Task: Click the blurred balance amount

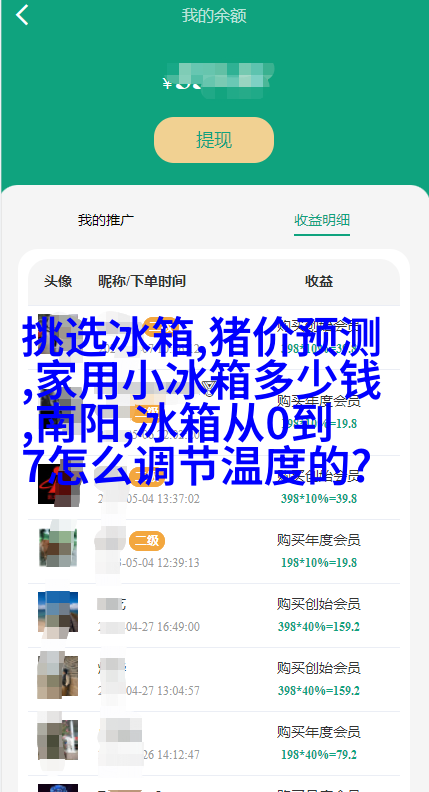Action: click(218, 81)
